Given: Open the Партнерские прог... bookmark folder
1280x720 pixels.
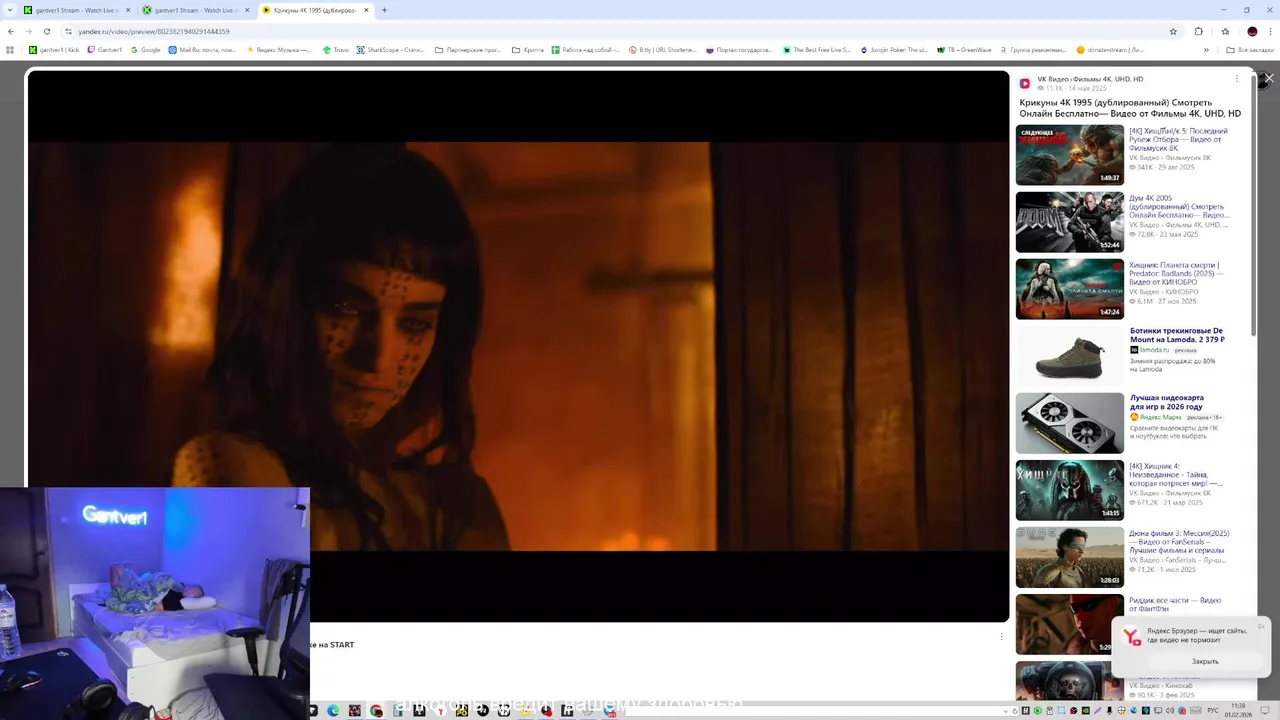Looking at the screenshot, I should point(469,49).
